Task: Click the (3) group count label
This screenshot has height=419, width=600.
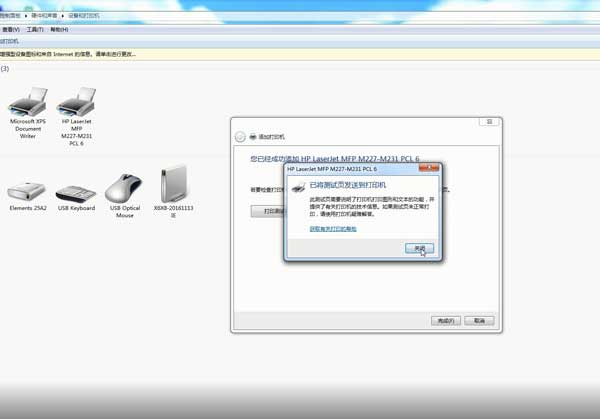Action: click(5, 68)
